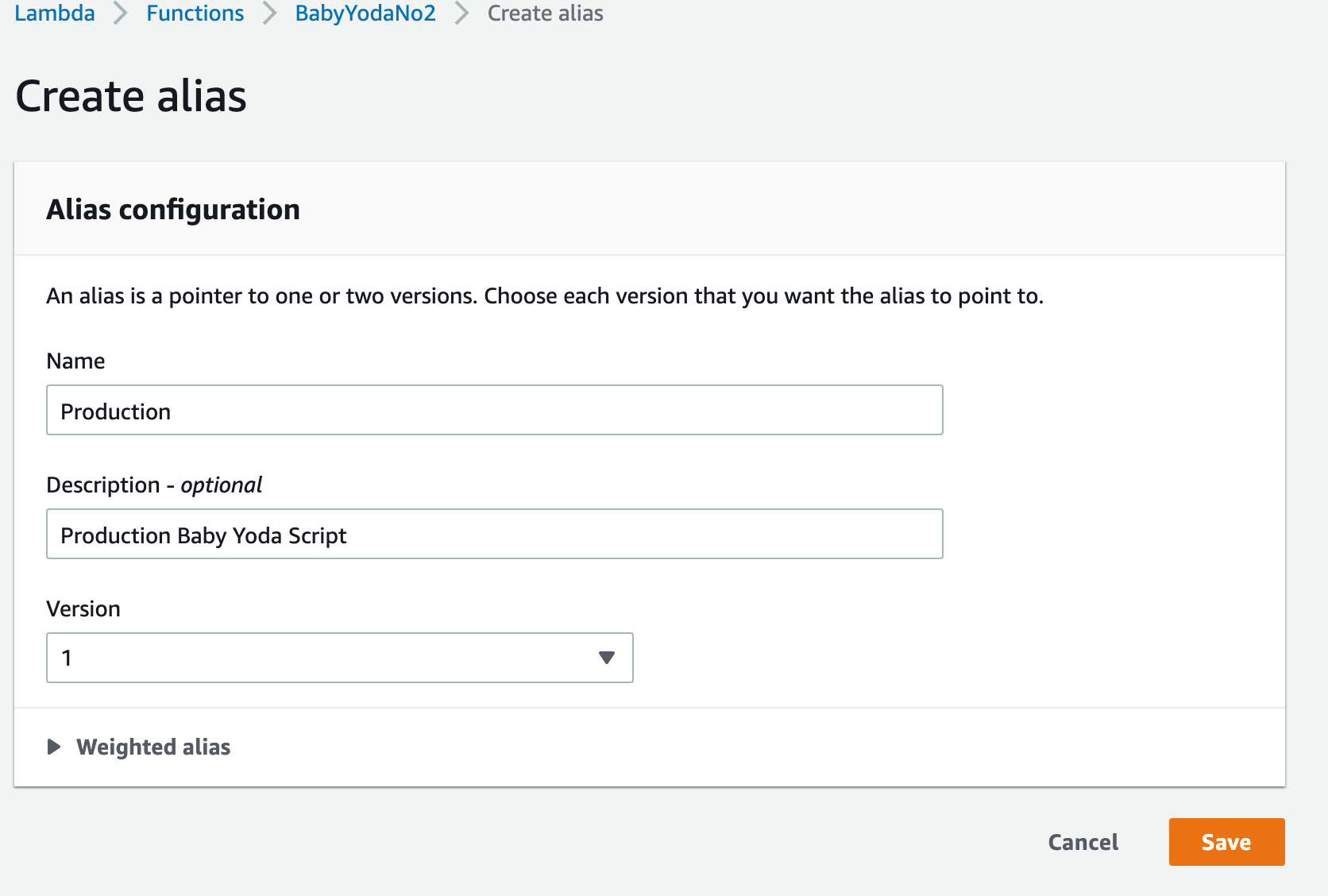Click the 'Description - optional' label
The image size is (1328, 896).
pyautogui.click(x=154, y=485)
